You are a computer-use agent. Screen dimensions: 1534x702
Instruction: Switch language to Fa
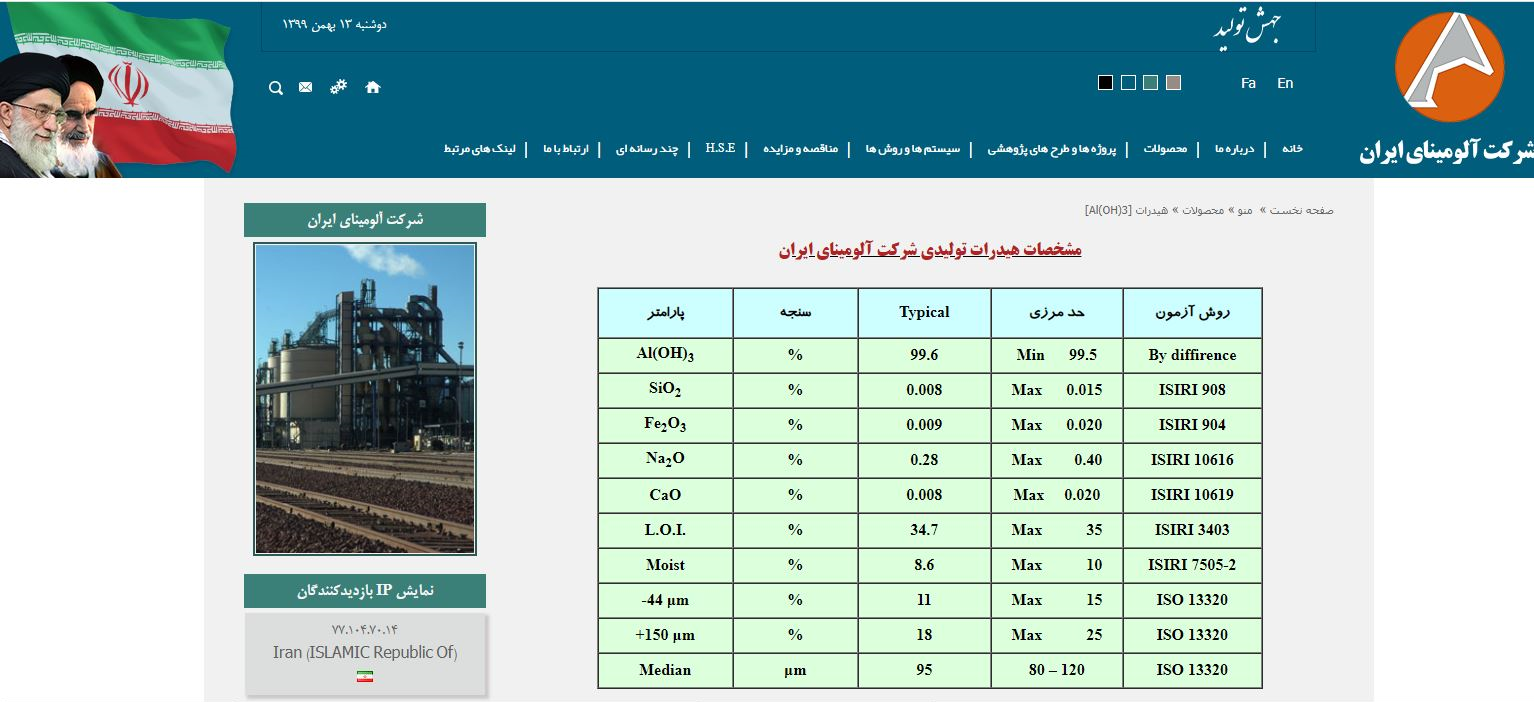click(x=1248, y=83)
